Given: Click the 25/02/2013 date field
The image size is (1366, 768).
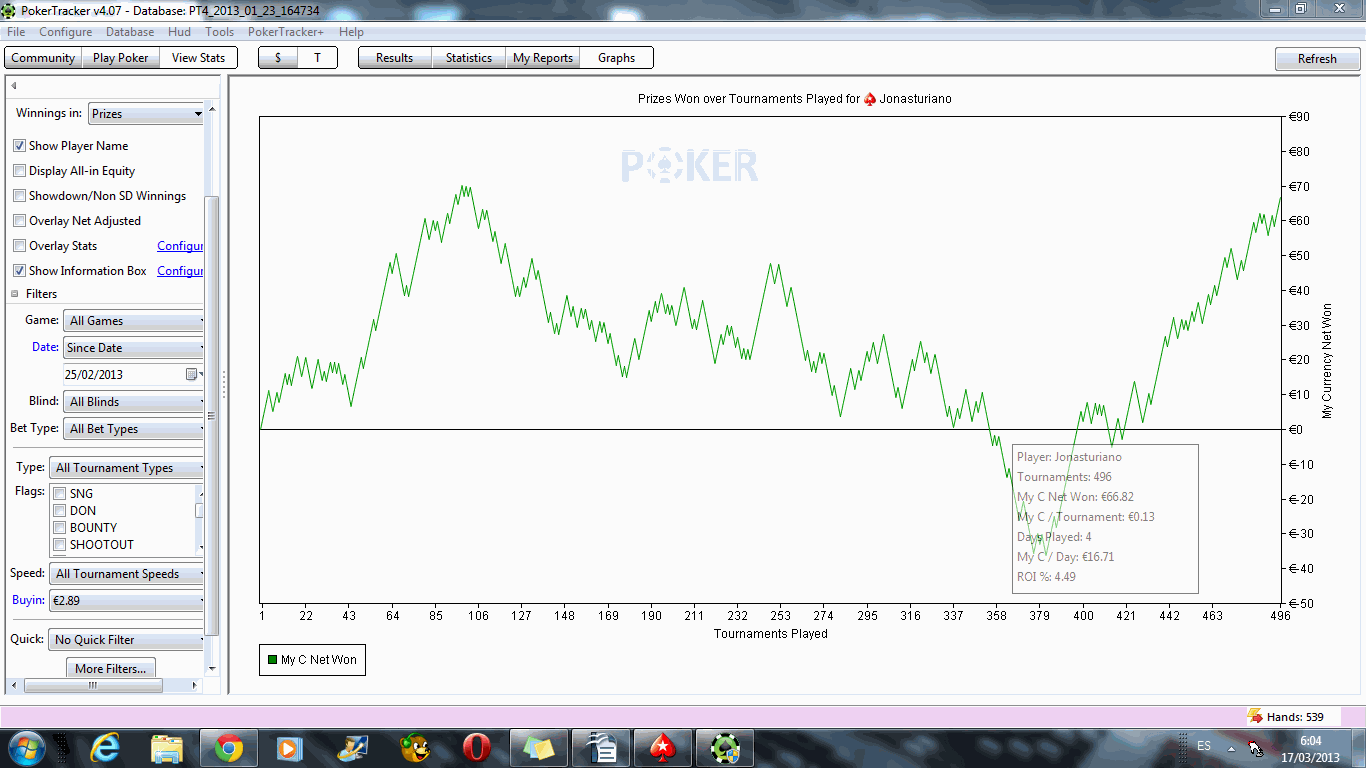Looking at the screenshot, I should (x=123, y=375).
